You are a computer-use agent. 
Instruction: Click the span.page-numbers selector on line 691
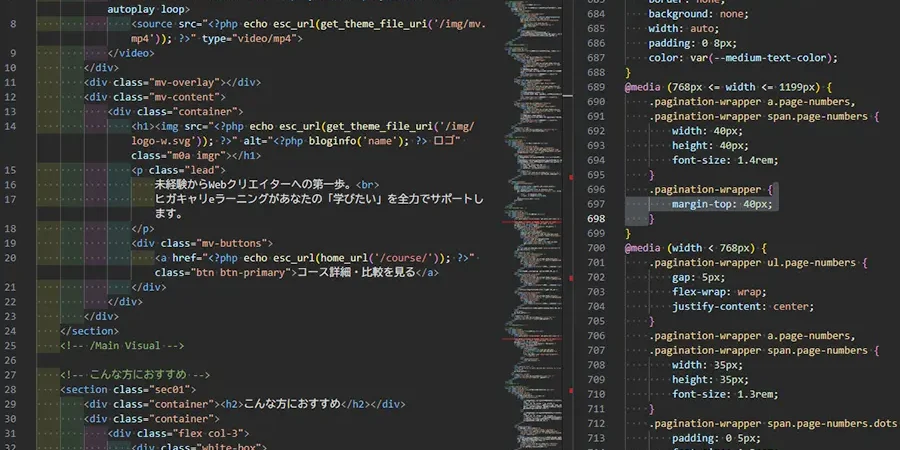click(x=817, y=116)
